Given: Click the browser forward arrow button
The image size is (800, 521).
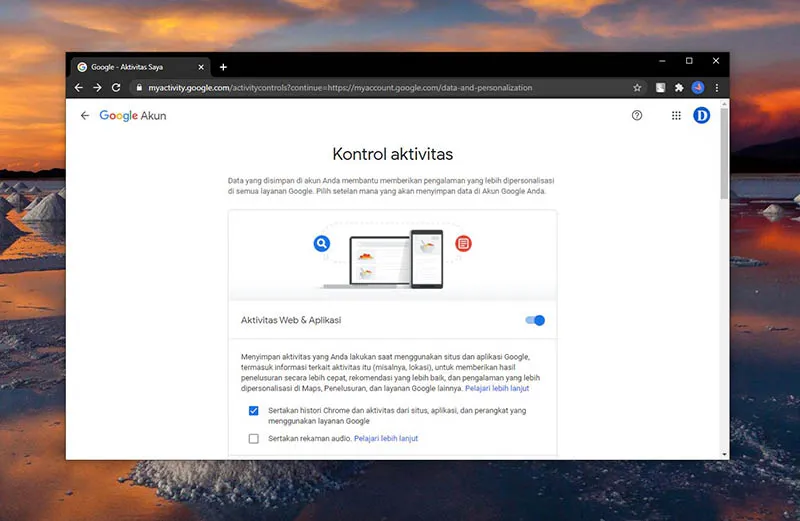Looking at the screenshot, I should point(97,88).
